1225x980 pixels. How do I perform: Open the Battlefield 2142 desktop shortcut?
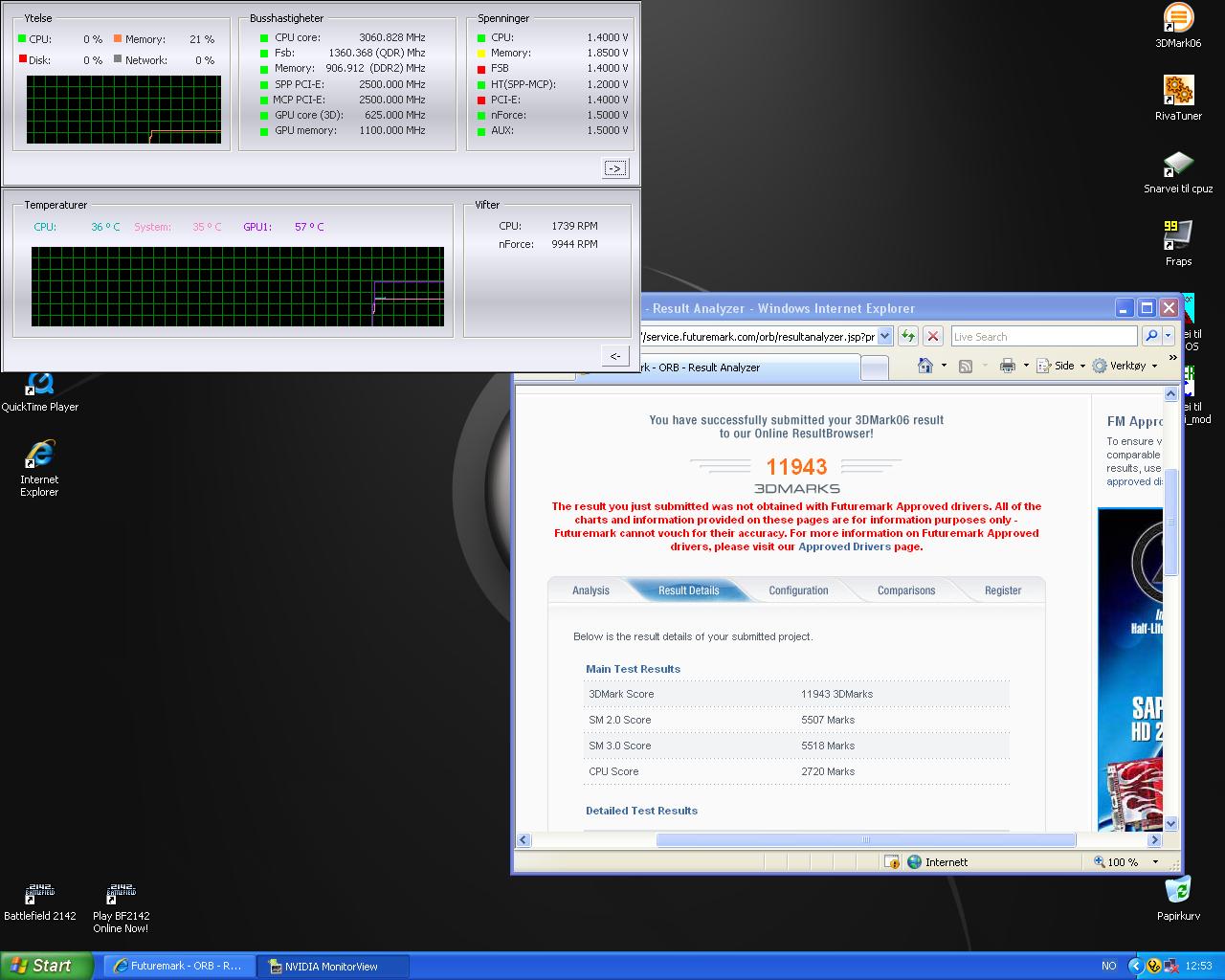(39, 902)
